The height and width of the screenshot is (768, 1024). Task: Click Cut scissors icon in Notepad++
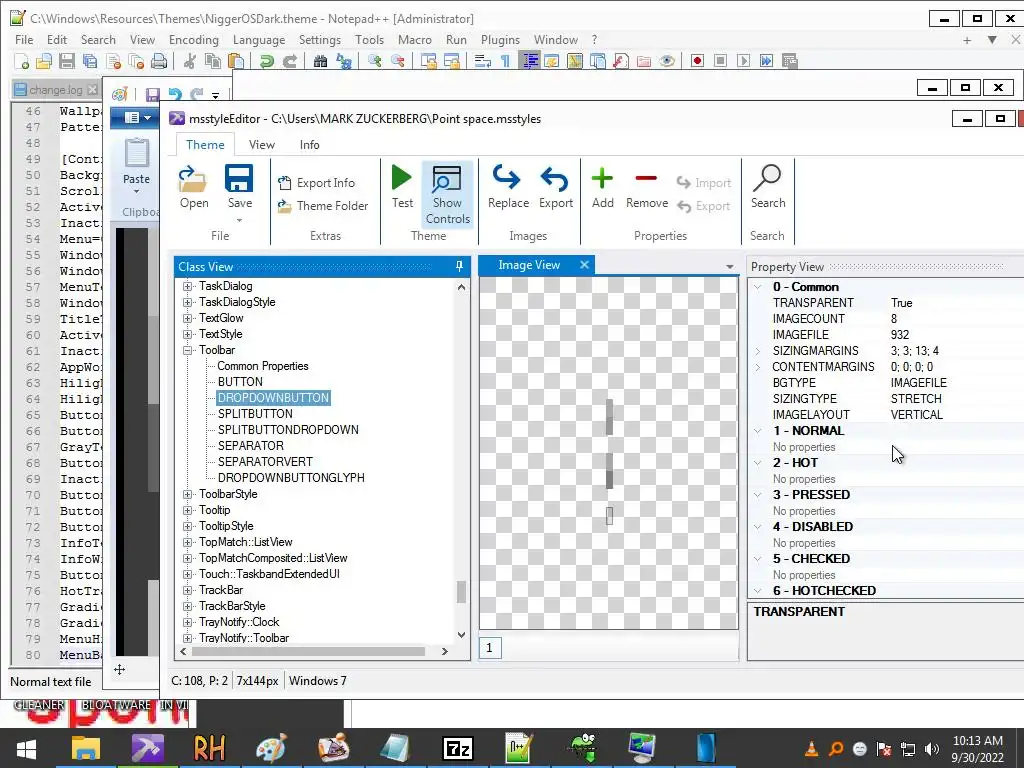(189, 61)
